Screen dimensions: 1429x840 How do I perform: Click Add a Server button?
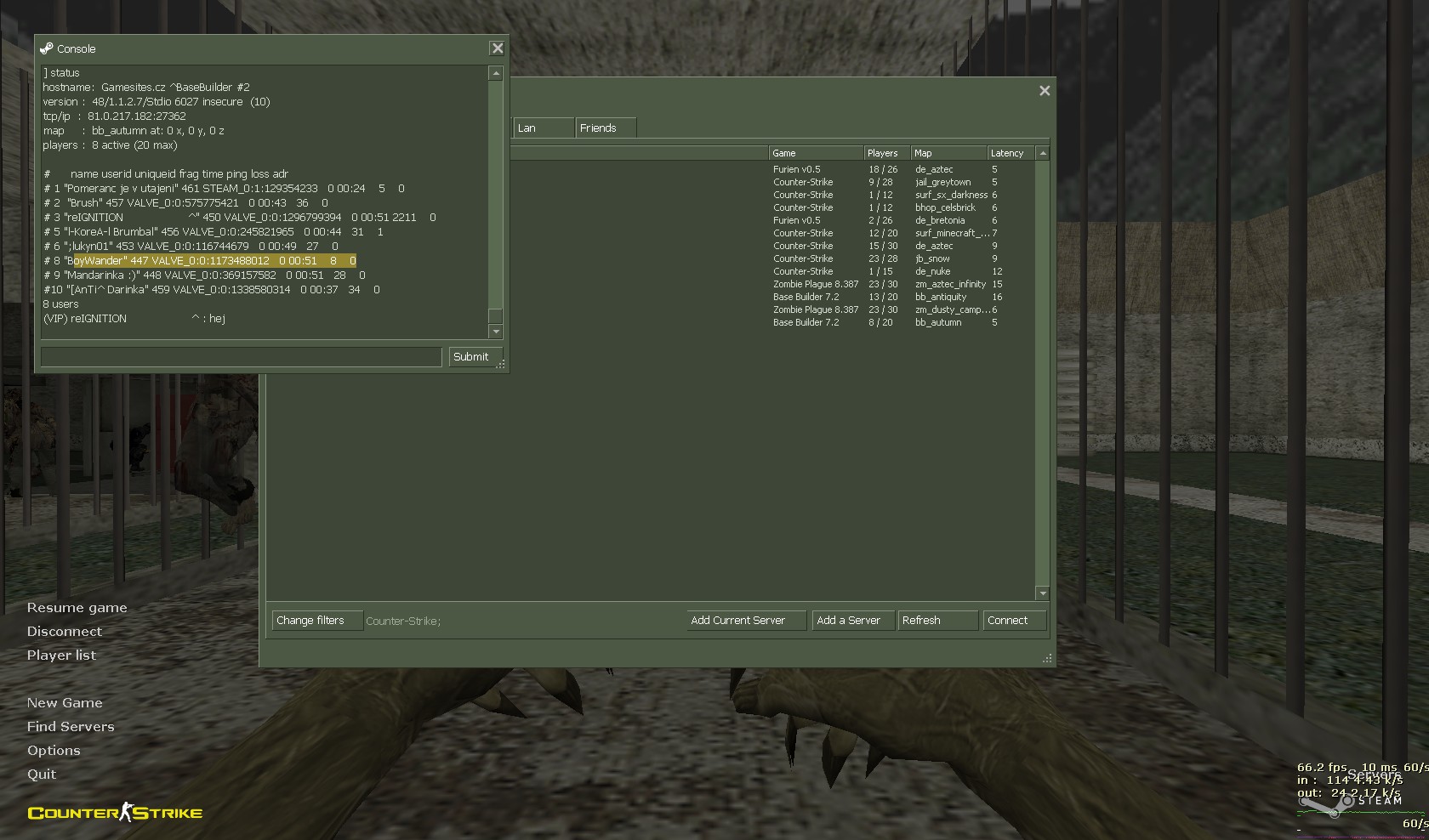pos(853,621)
